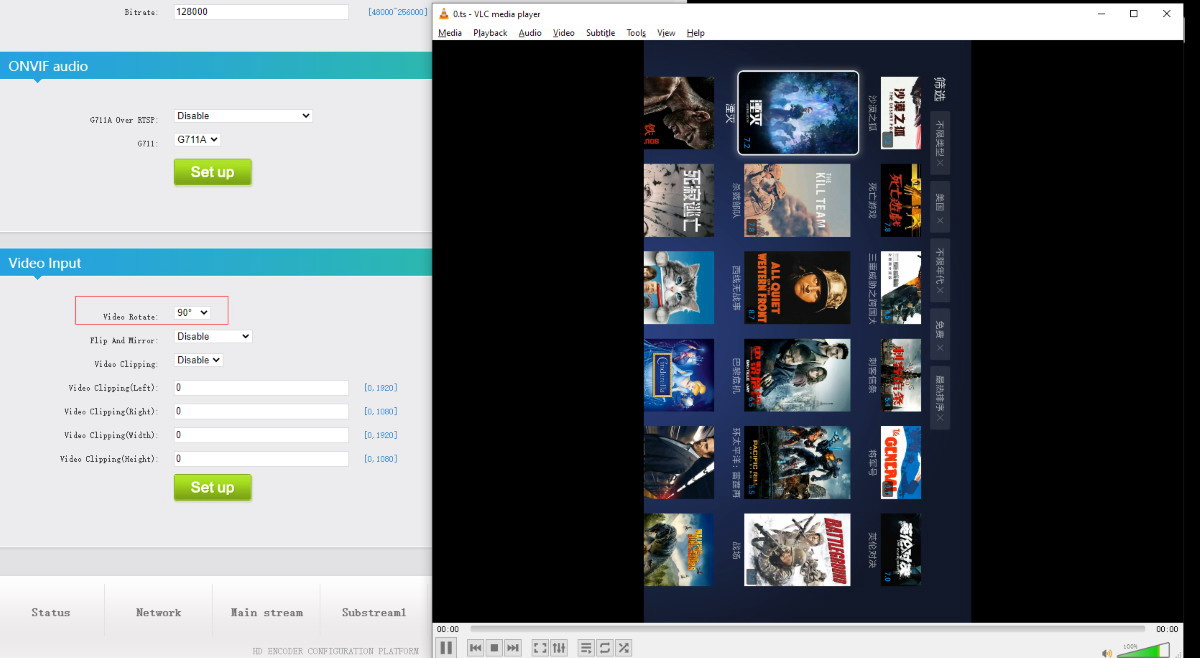Viewport: 1200px width, 658px height.
Task: Click the Video Clipping(Height) field
Action: click(261, 459)
